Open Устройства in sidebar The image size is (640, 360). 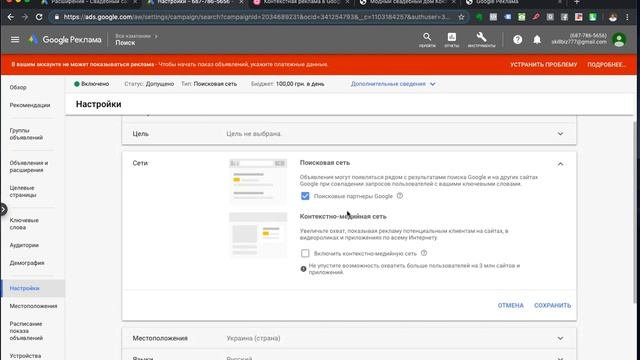pos(25,356)
